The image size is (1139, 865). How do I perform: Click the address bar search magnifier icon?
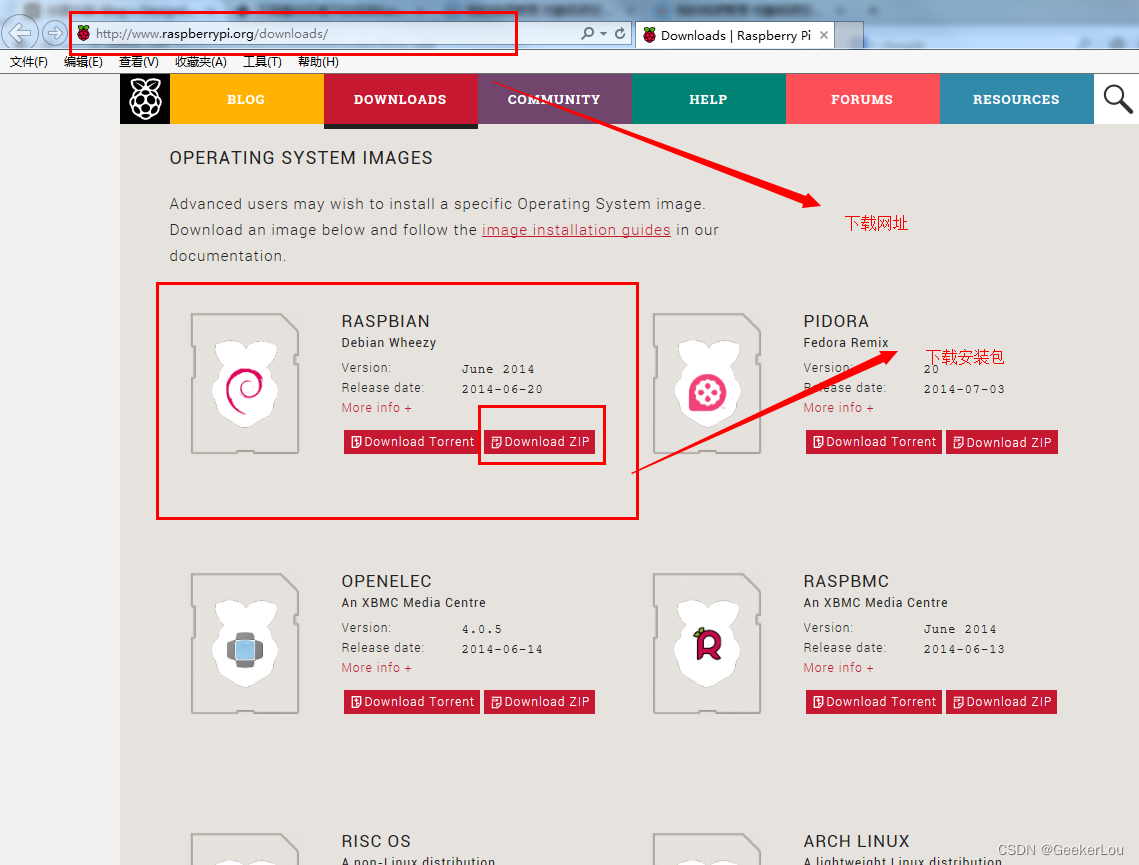point(587,33)
